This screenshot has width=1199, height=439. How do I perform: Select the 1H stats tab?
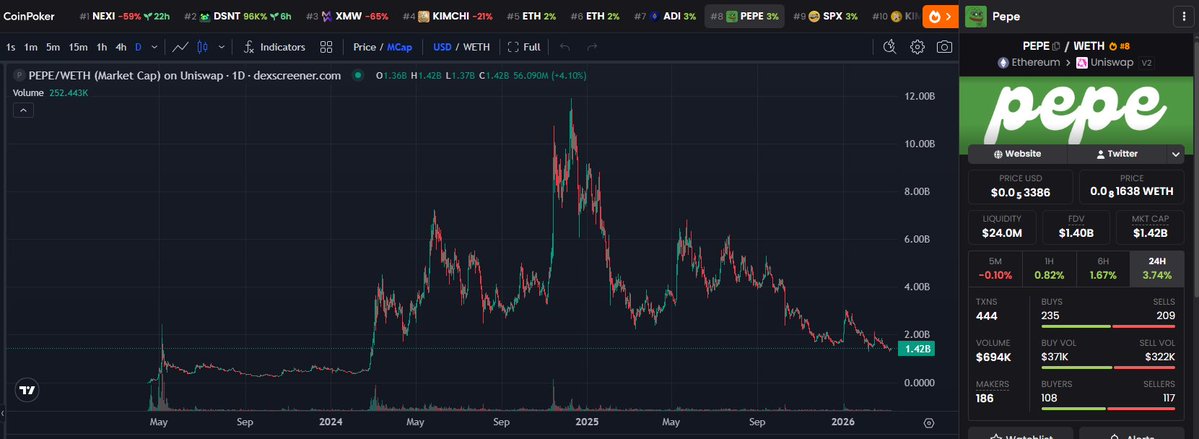click(1048, 268)
